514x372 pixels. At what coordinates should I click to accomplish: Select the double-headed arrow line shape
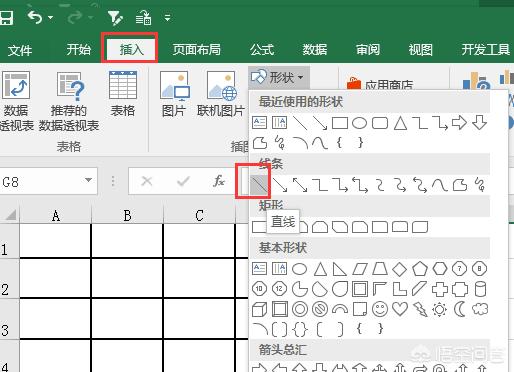[300, 185]
